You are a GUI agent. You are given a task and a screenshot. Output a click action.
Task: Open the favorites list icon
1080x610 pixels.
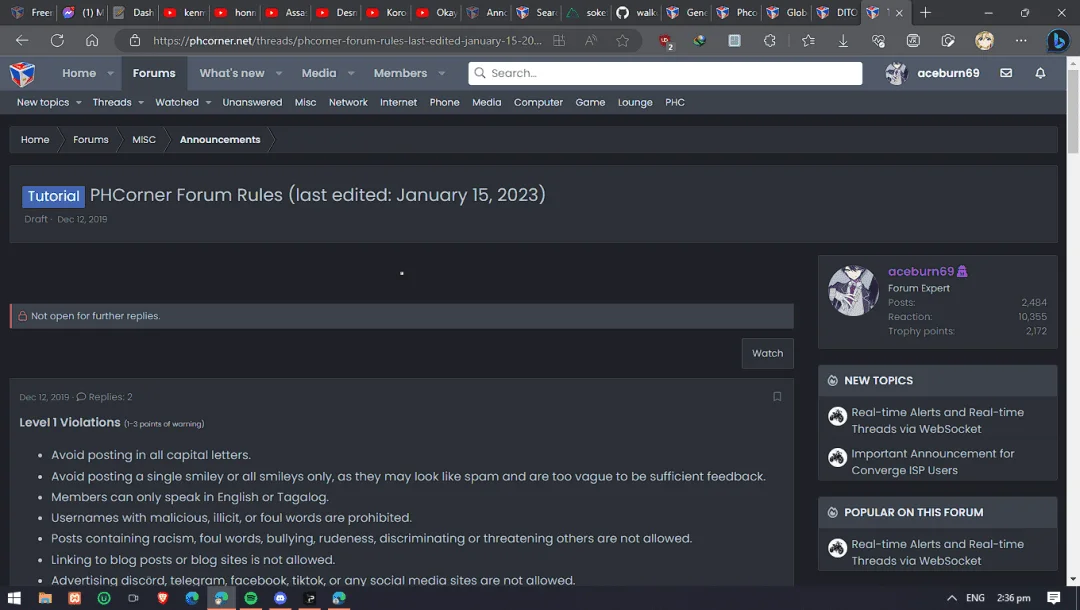pyautogui.click(x=808, y=41)
